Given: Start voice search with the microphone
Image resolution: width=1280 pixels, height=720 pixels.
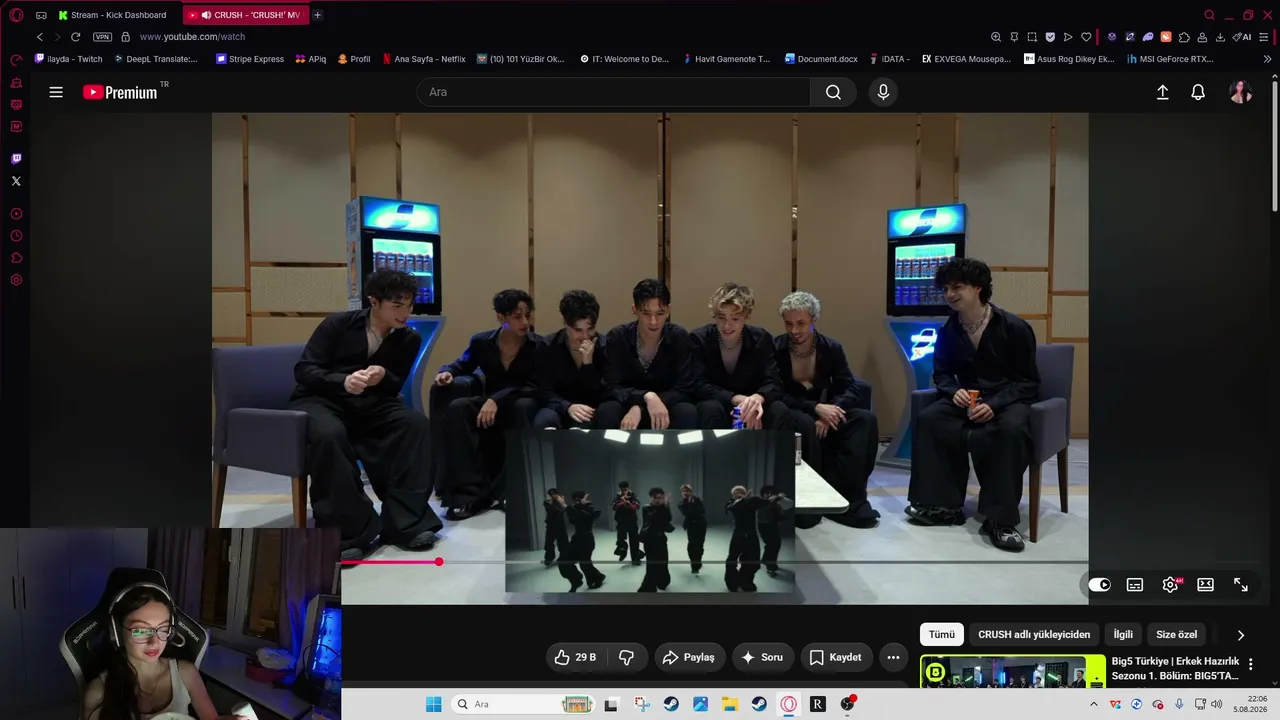Looking at the screenshot, I should click(883, 92).
